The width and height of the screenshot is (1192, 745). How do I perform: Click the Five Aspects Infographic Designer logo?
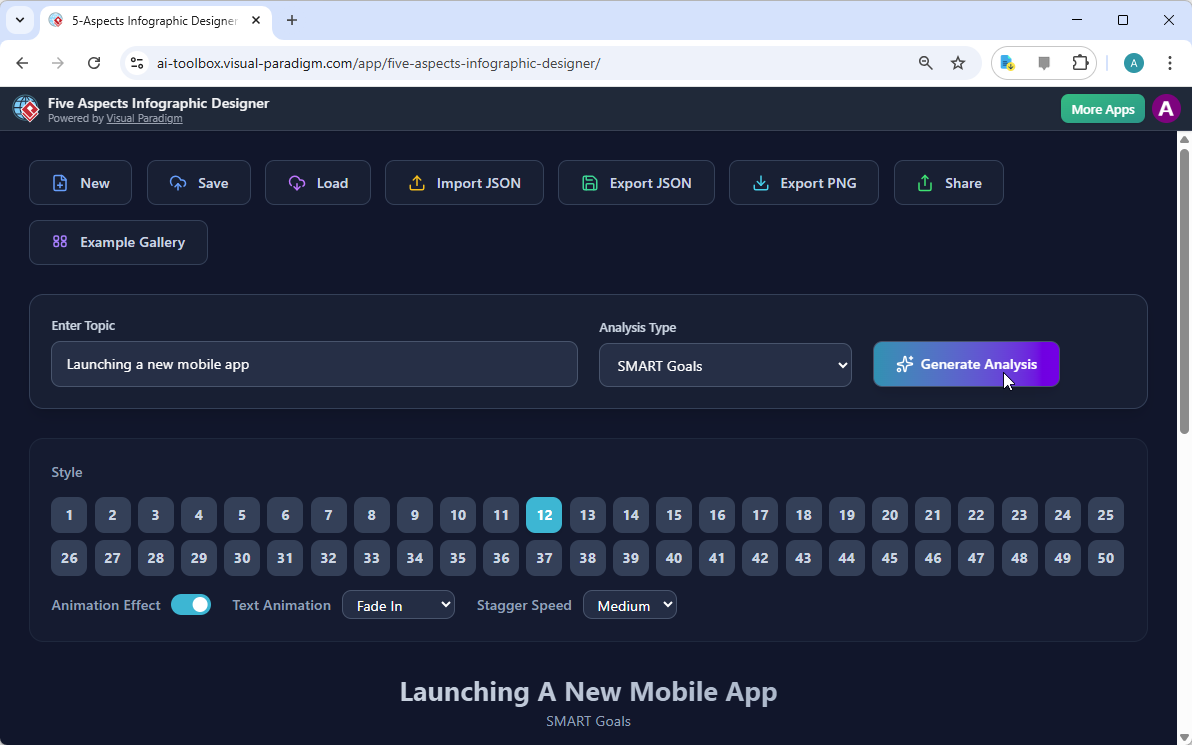pyautogui.click(x=25, y=108)
